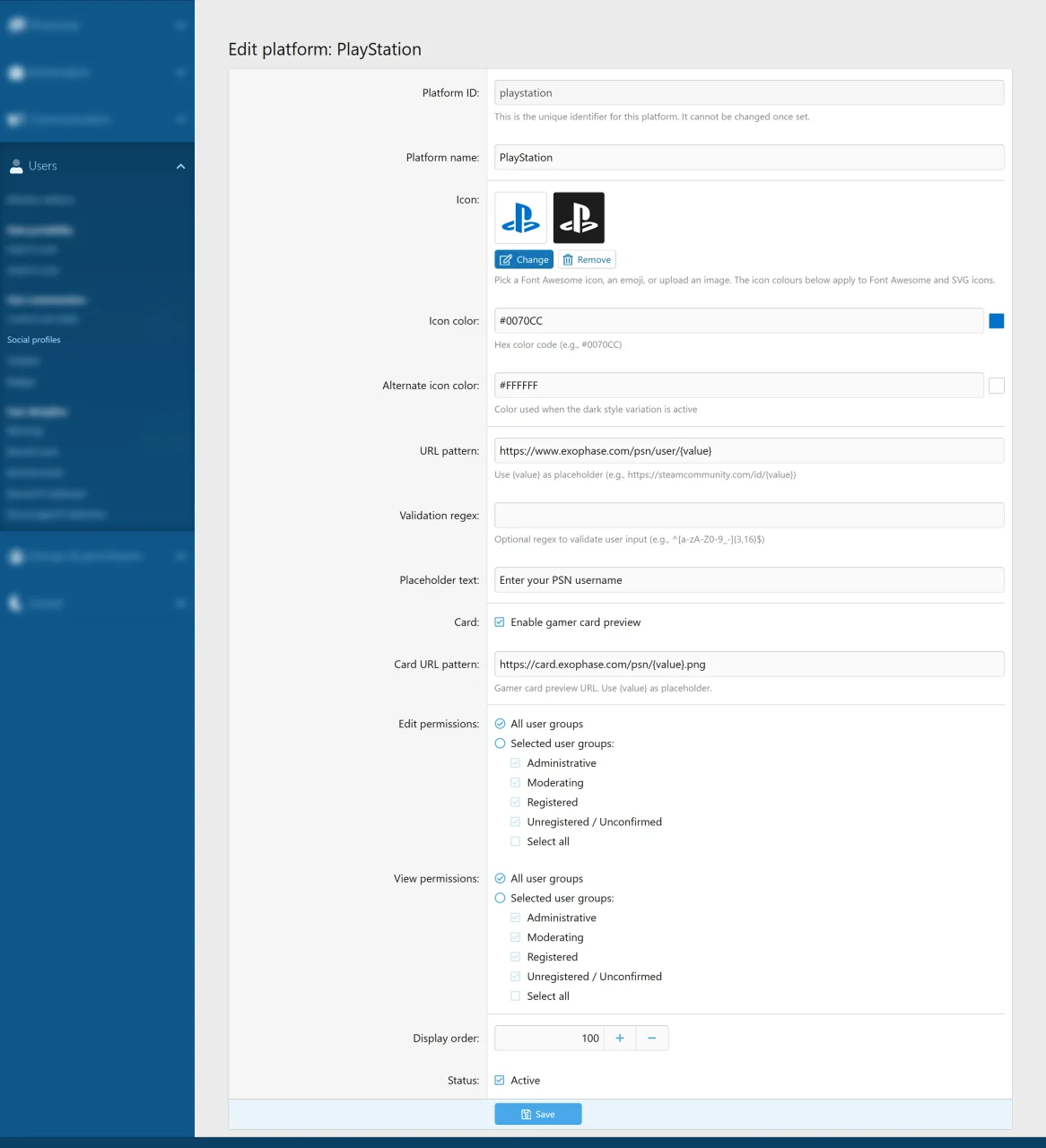Viewport: 1046px width, 1148px height.
Task: Focus the URL pattern field
Action: point(749,451)
